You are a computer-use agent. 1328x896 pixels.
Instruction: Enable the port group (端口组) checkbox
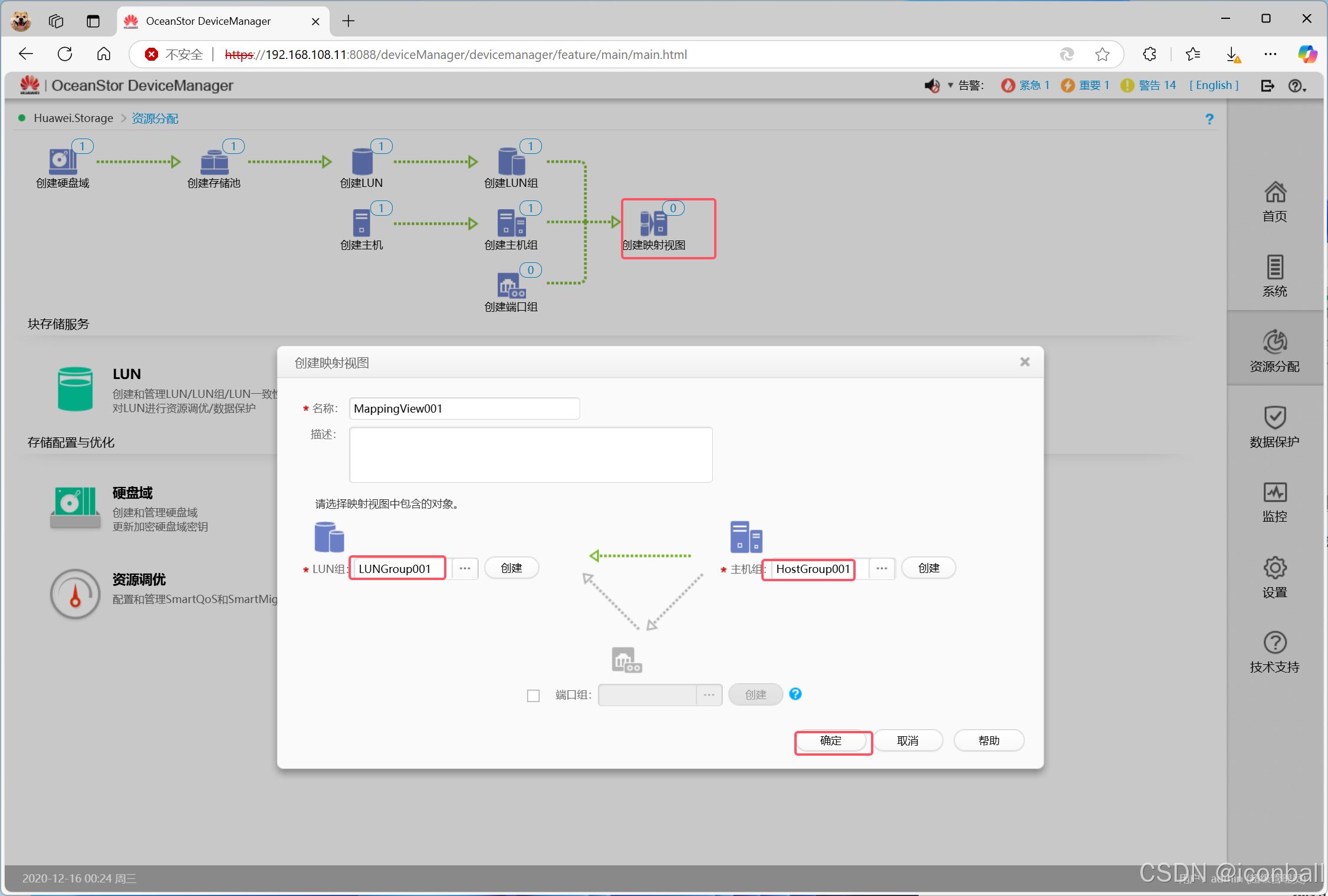tap(533, 696)
